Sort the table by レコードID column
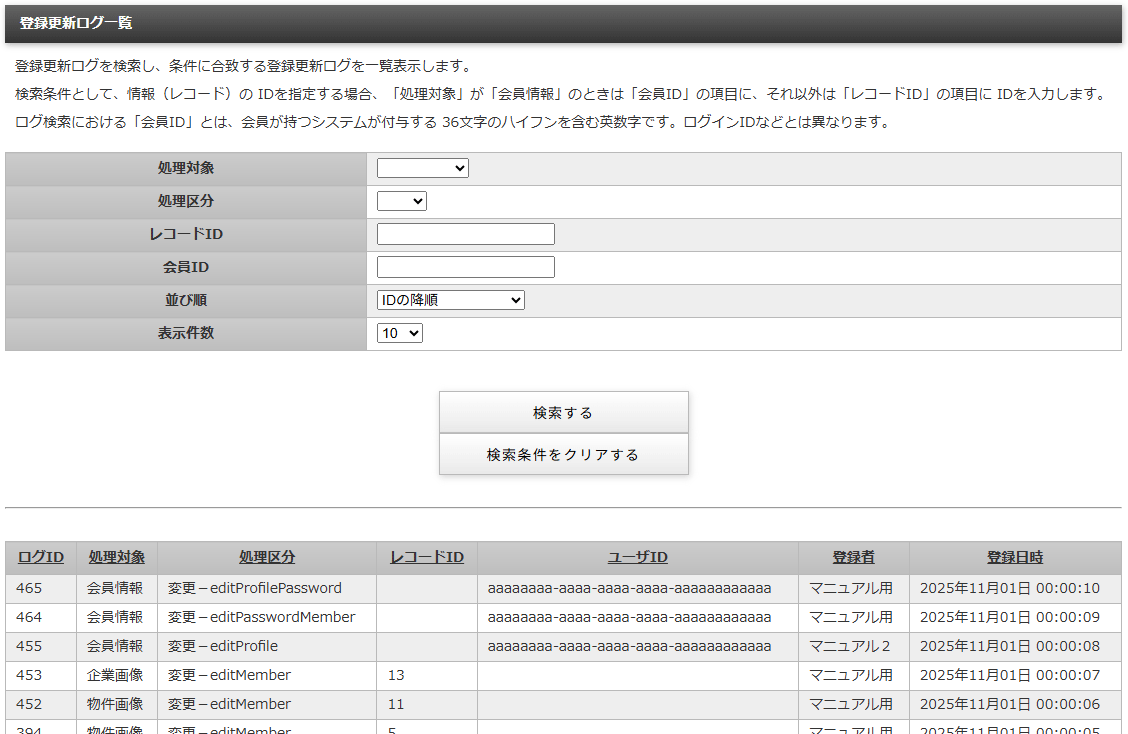1128x734 pixels. click(x=425, y=558)
